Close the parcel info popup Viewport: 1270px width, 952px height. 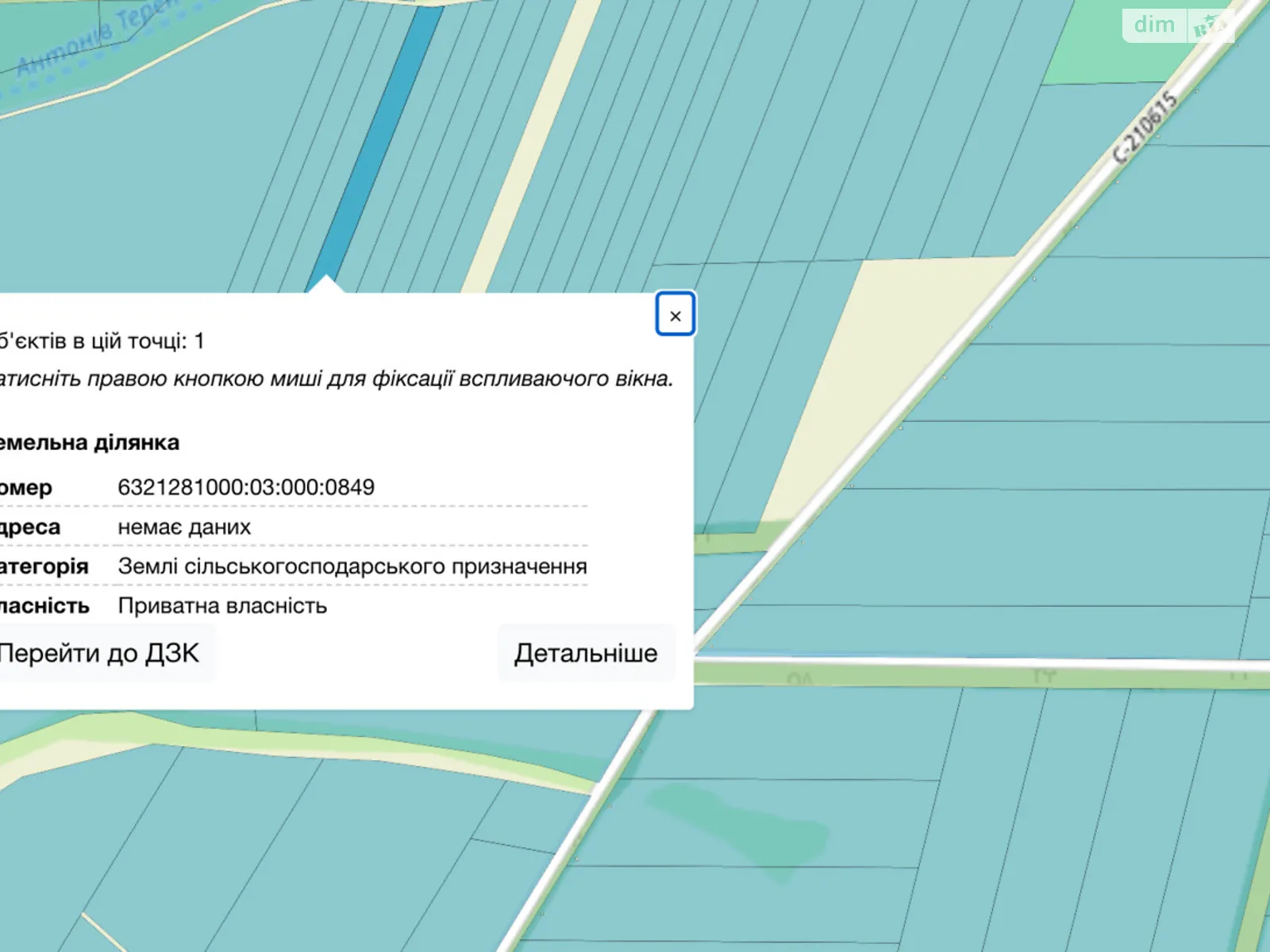click(675, 315)
